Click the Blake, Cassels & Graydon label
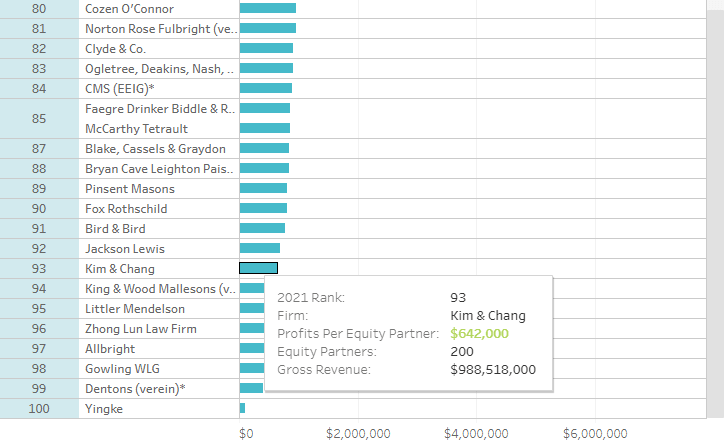The width and height of the screenshot is (726, 444). click(155, 149)
